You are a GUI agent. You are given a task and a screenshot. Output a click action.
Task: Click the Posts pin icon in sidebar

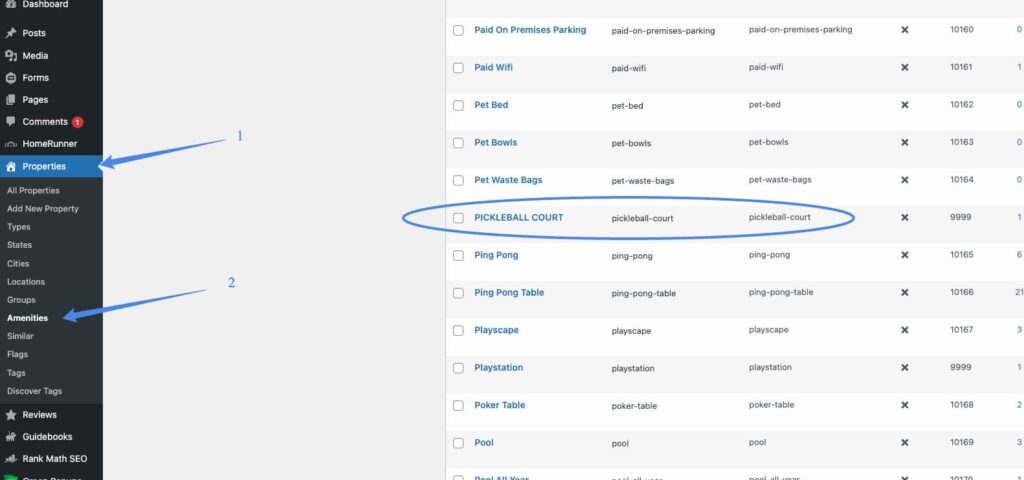pyautogui.click(x=11, y=33)
